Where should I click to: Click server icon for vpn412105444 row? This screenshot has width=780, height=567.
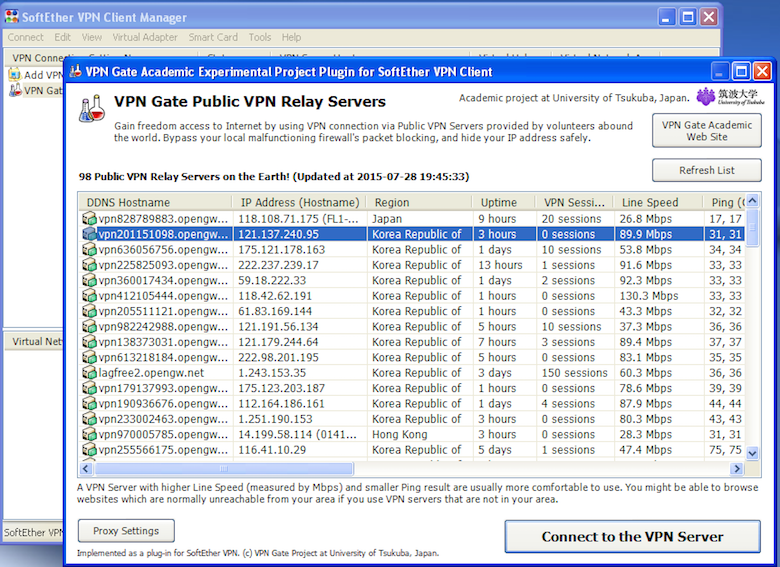(x=90, y=295)
